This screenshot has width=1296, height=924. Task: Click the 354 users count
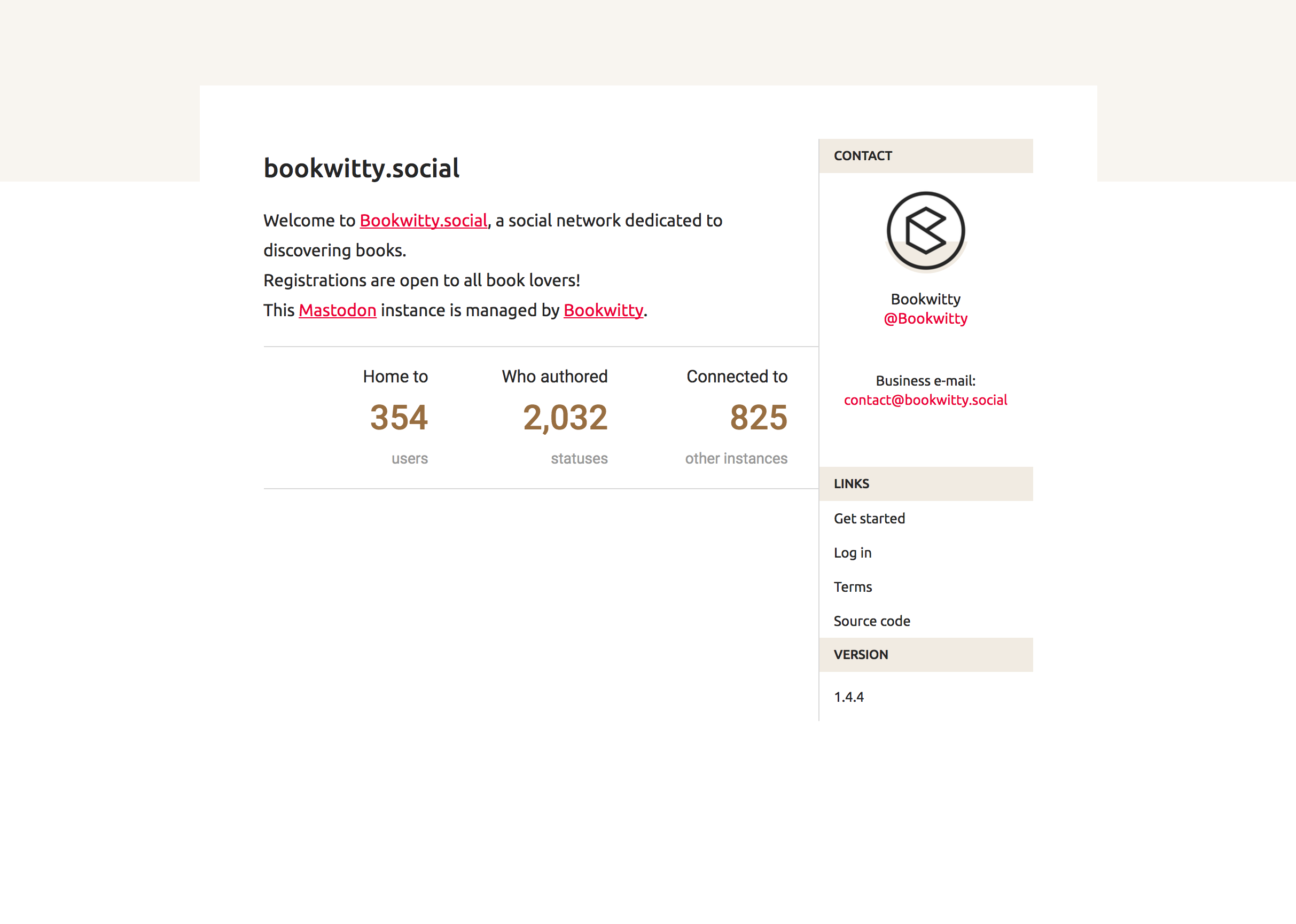(398, 418)
